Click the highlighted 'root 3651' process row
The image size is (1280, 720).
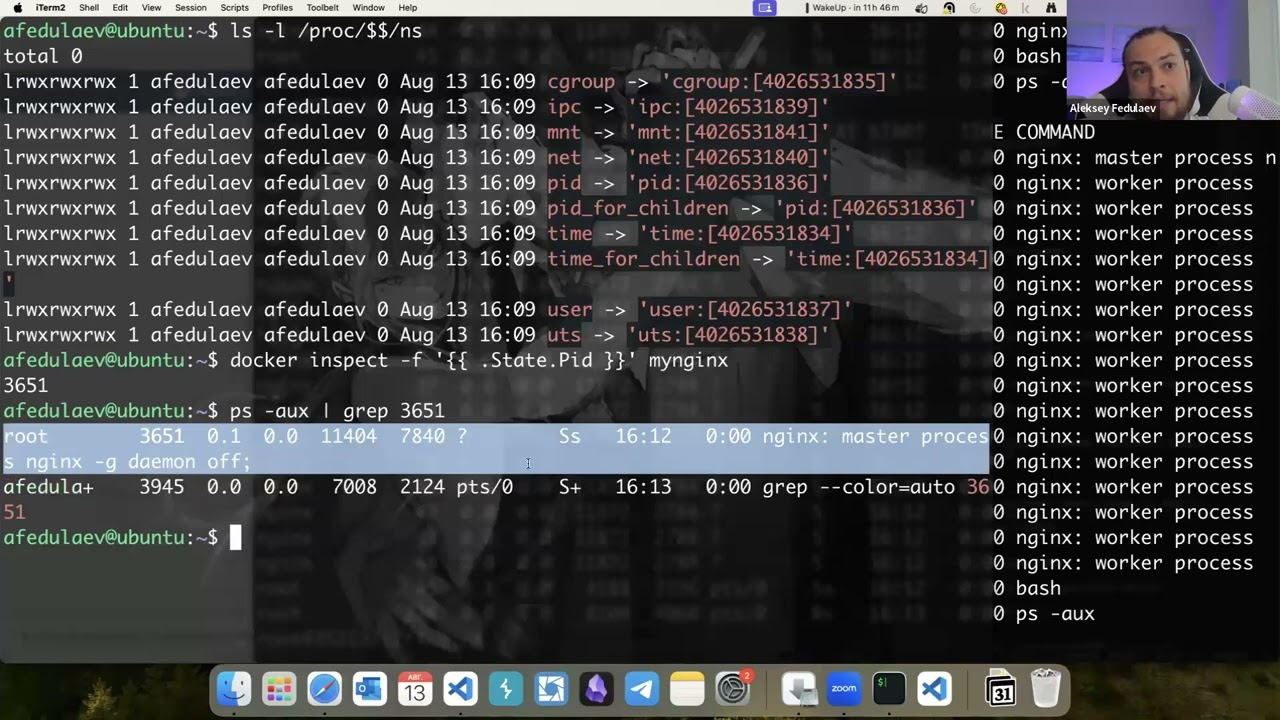coord(496,436)
